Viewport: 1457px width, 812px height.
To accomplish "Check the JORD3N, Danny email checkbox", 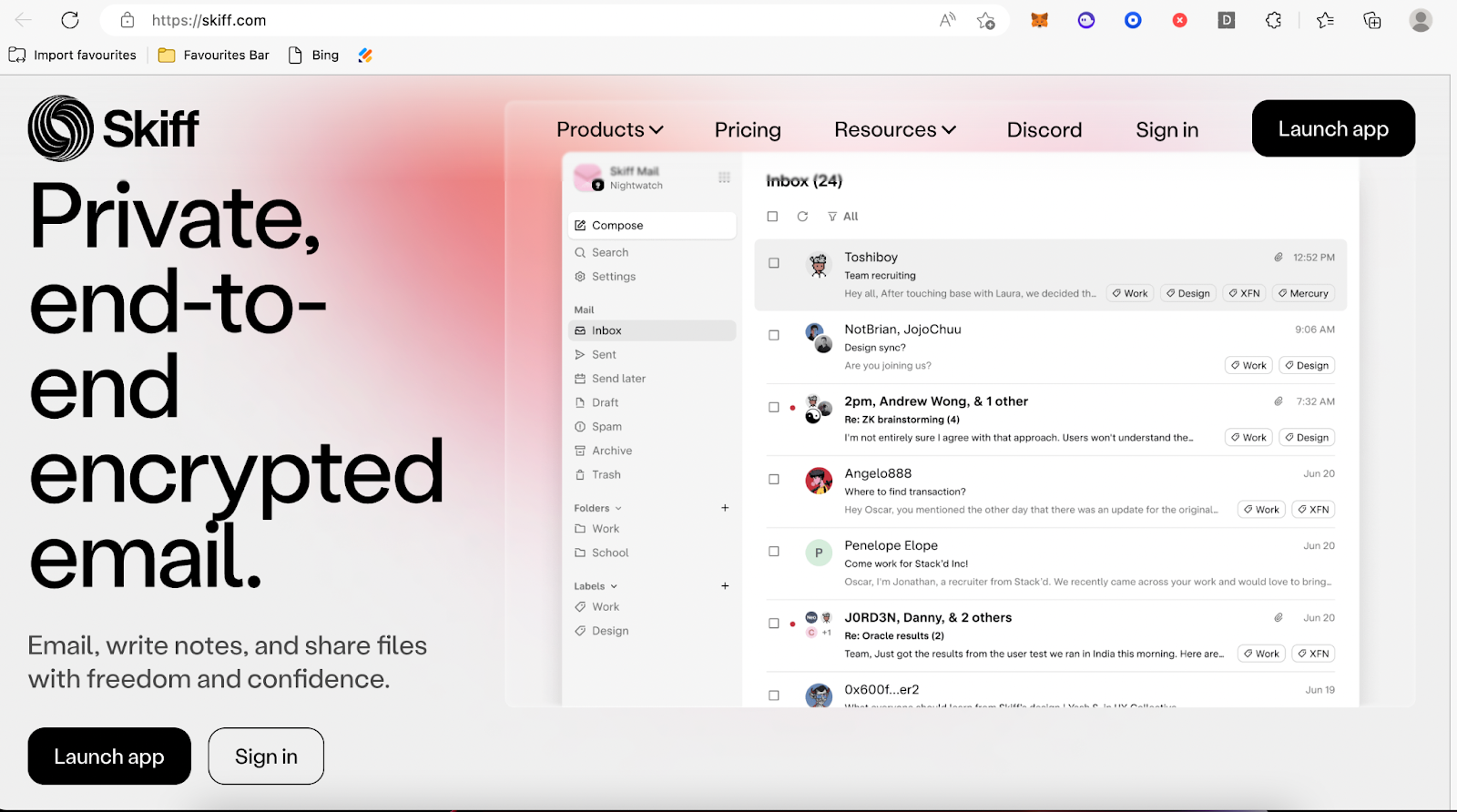I will (x=774, y=624).
